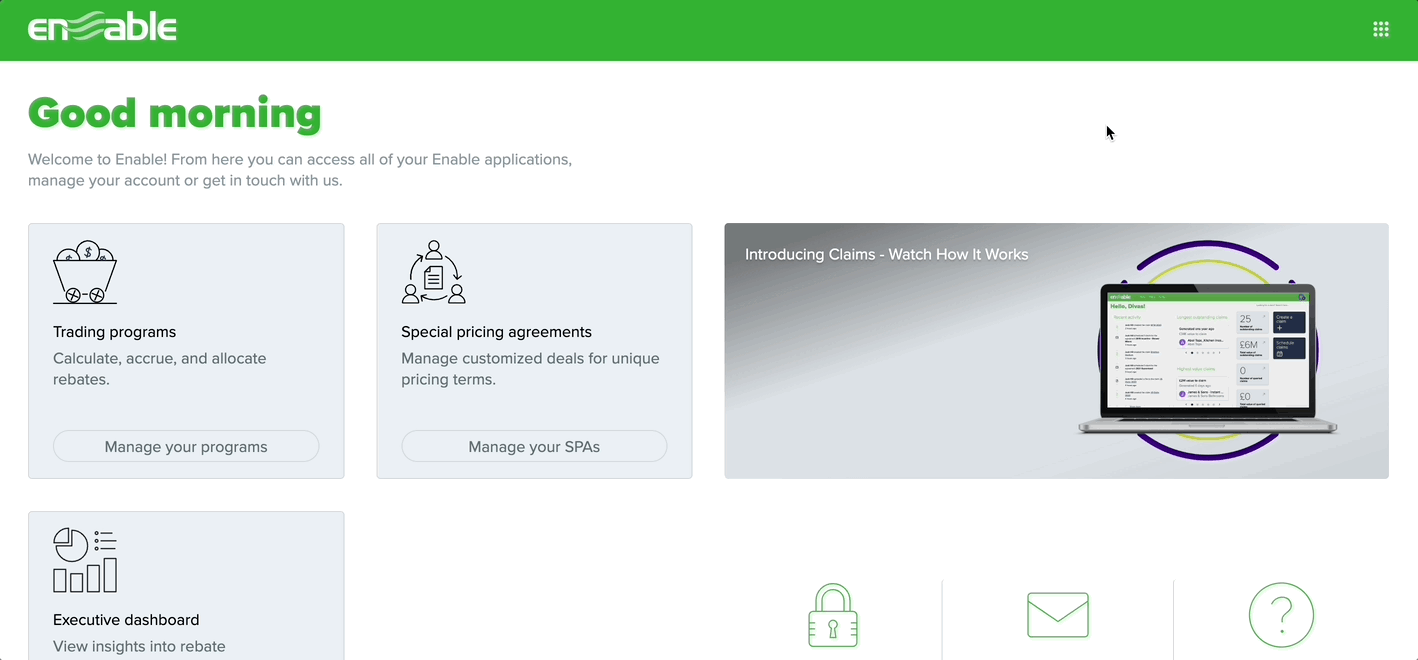
Task: Click the laptop image in Claims banner
Action: (x=1207, y=360)
